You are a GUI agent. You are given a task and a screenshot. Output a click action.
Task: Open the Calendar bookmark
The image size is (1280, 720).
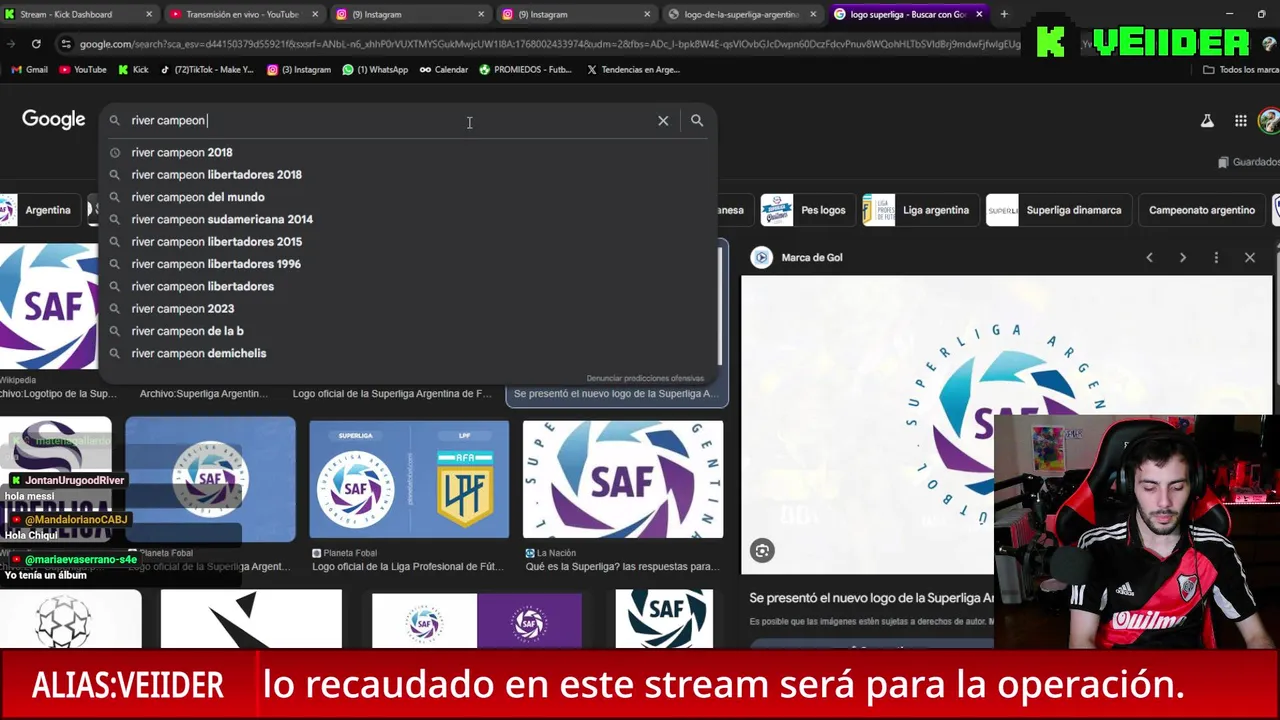pyautogui.click(x=443, y=70)
